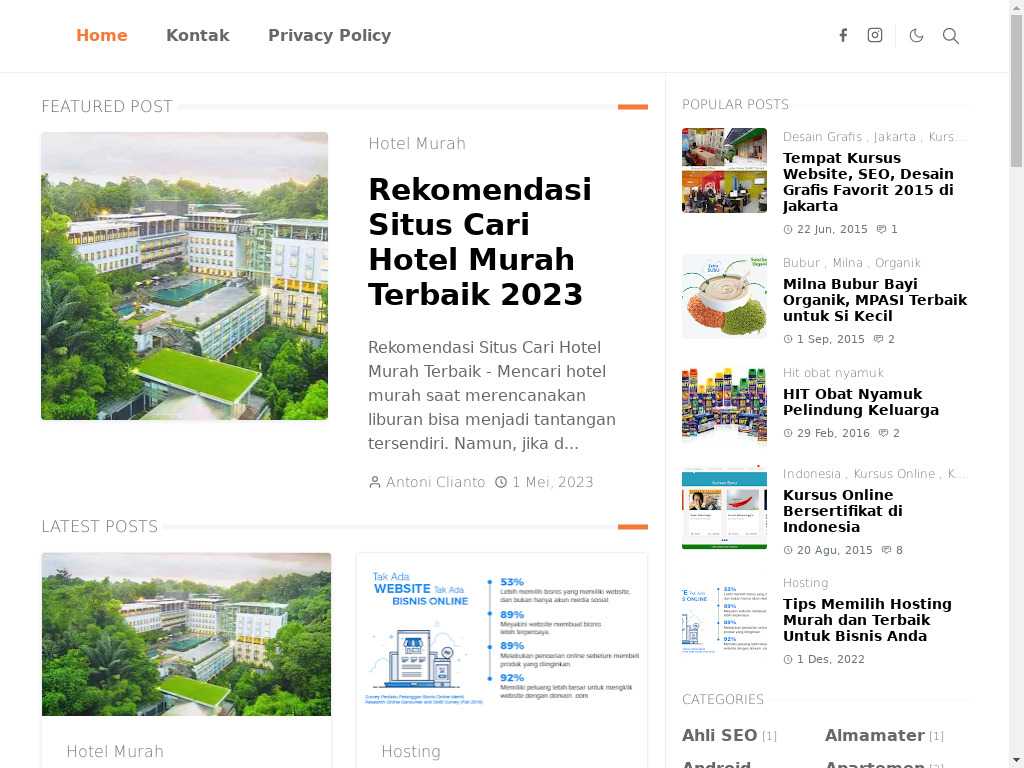Image resolution: width=1024 pixels, height=768 pixels.
Task: Open latest post website infographic thumbnail
Action: click(502, 634)
